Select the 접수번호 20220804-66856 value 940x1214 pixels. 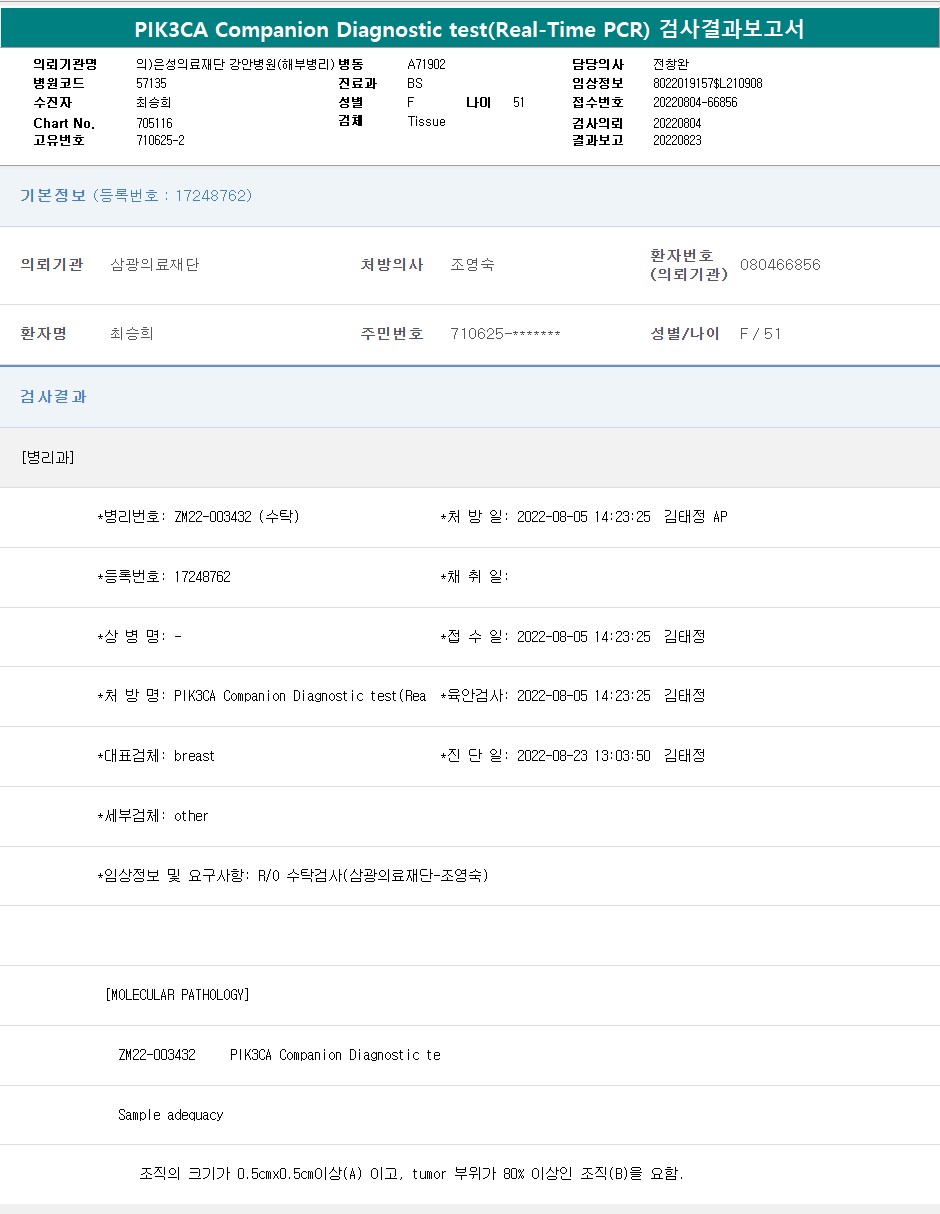(x=695, y=103)
